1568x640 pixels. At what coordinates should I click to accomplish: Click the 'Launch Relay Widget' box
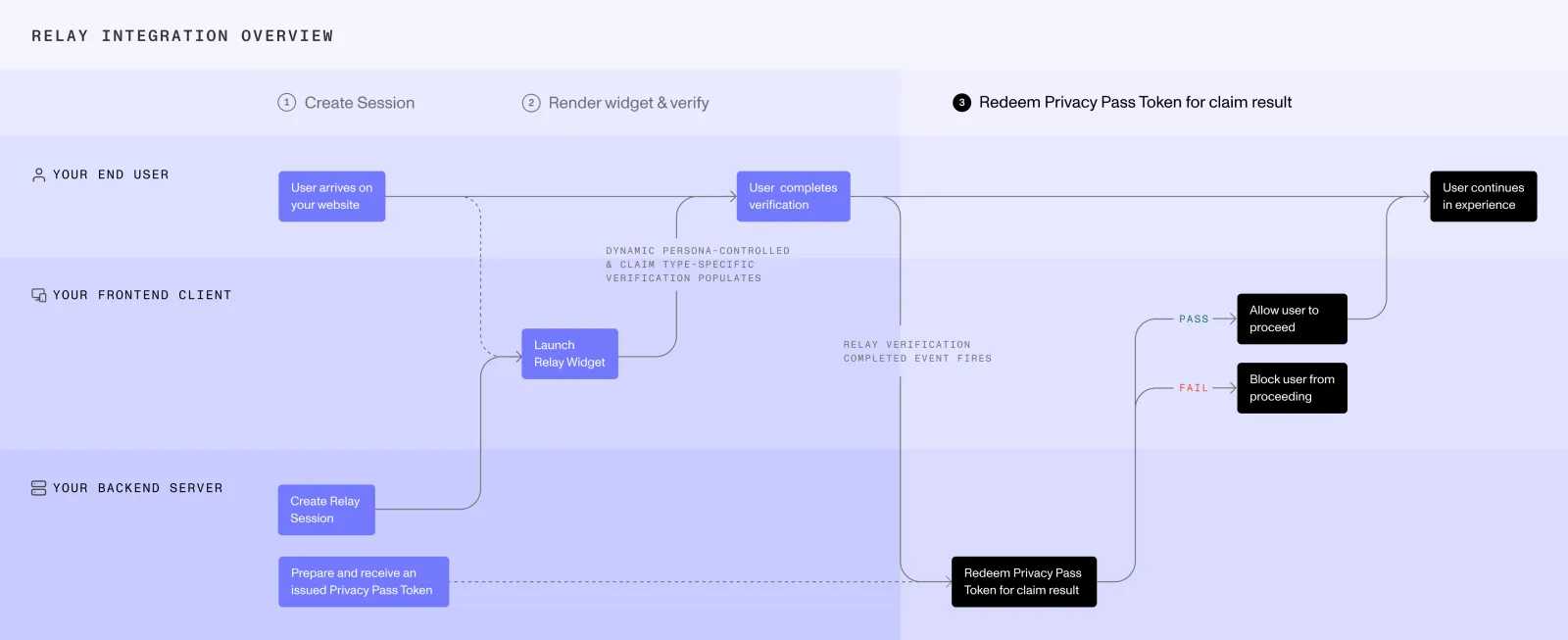(569, 354)
